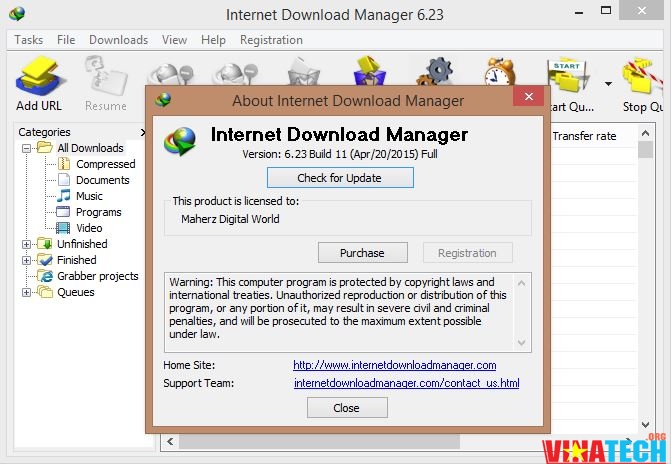Screen dimensions: 671x464
Task: Open the Tasks menu
Action: tap(29, 40)
